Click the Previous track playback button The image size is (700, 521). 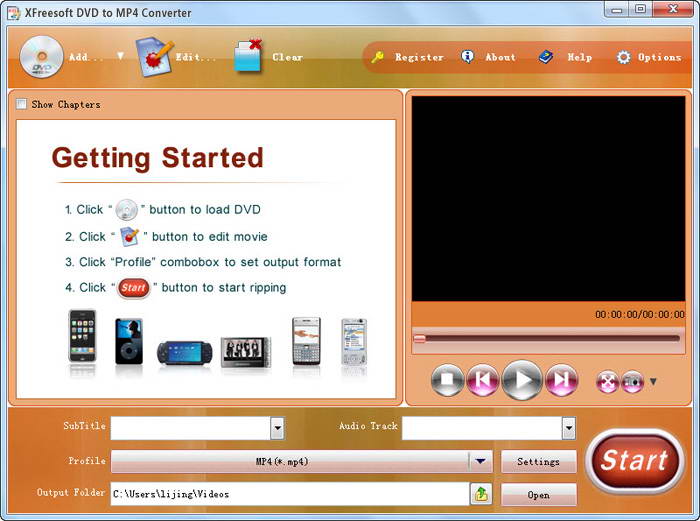pyautogui.click(x=483, y=380)
